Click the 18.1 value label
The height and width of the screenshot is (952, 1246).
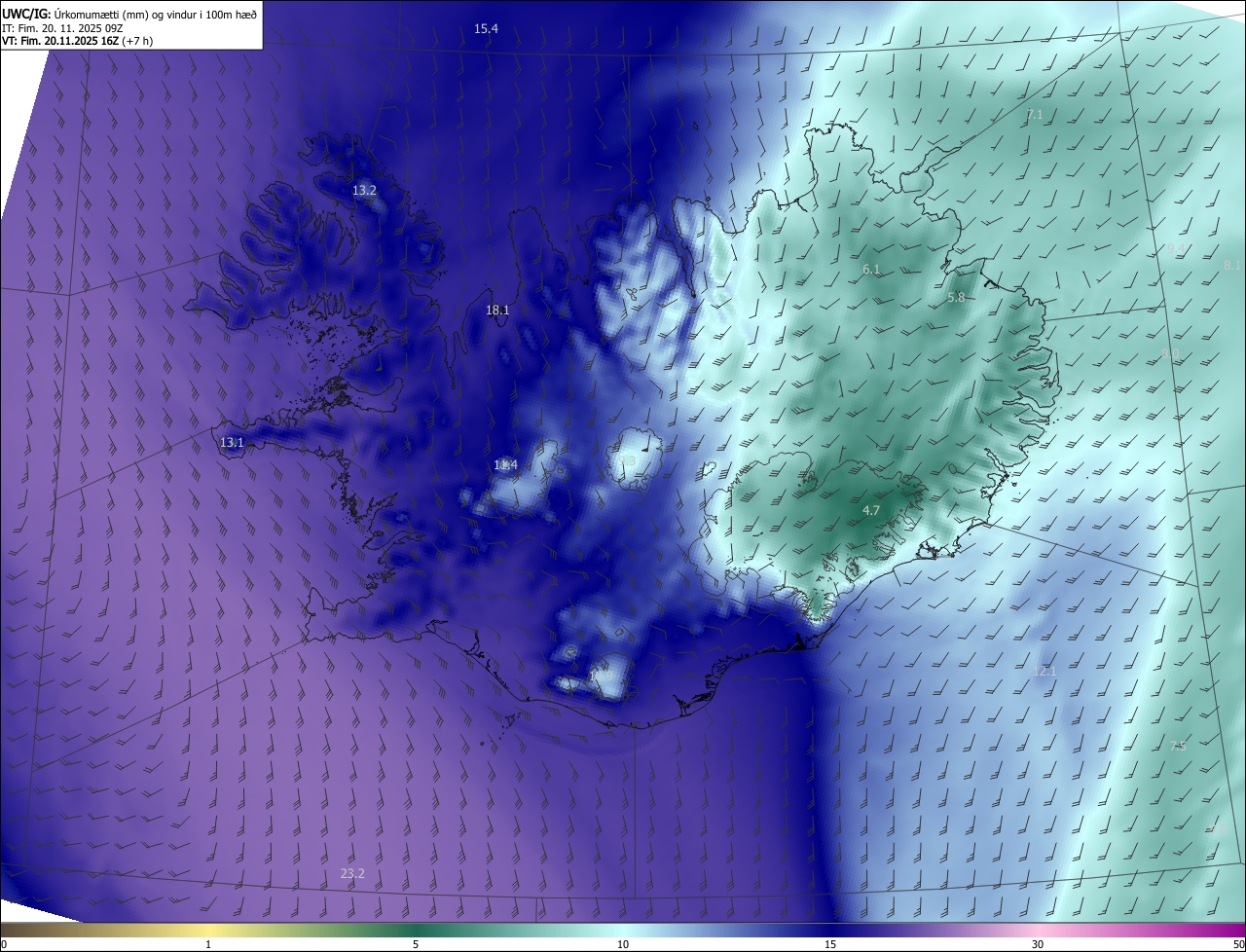[x=497, y=311]
